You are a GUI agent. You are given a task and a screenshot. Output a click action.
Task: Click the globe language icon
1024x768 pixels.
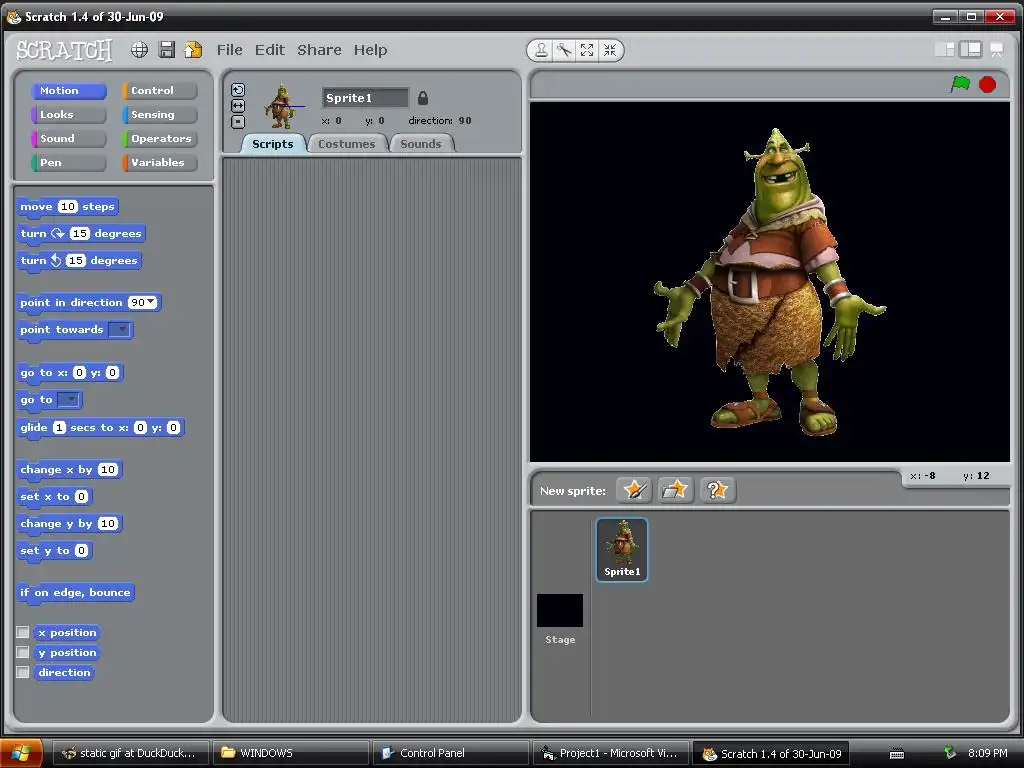[x=139, y=50]
